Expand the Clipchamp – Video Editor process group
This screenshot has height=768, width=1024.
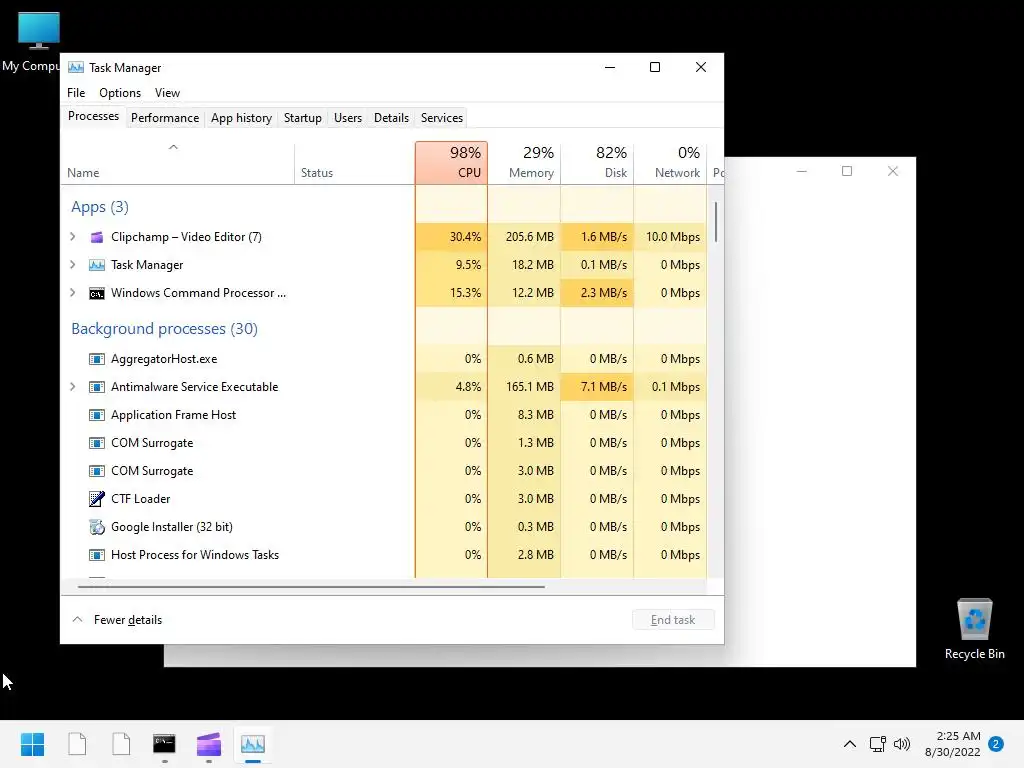click(x=72, y=237)
